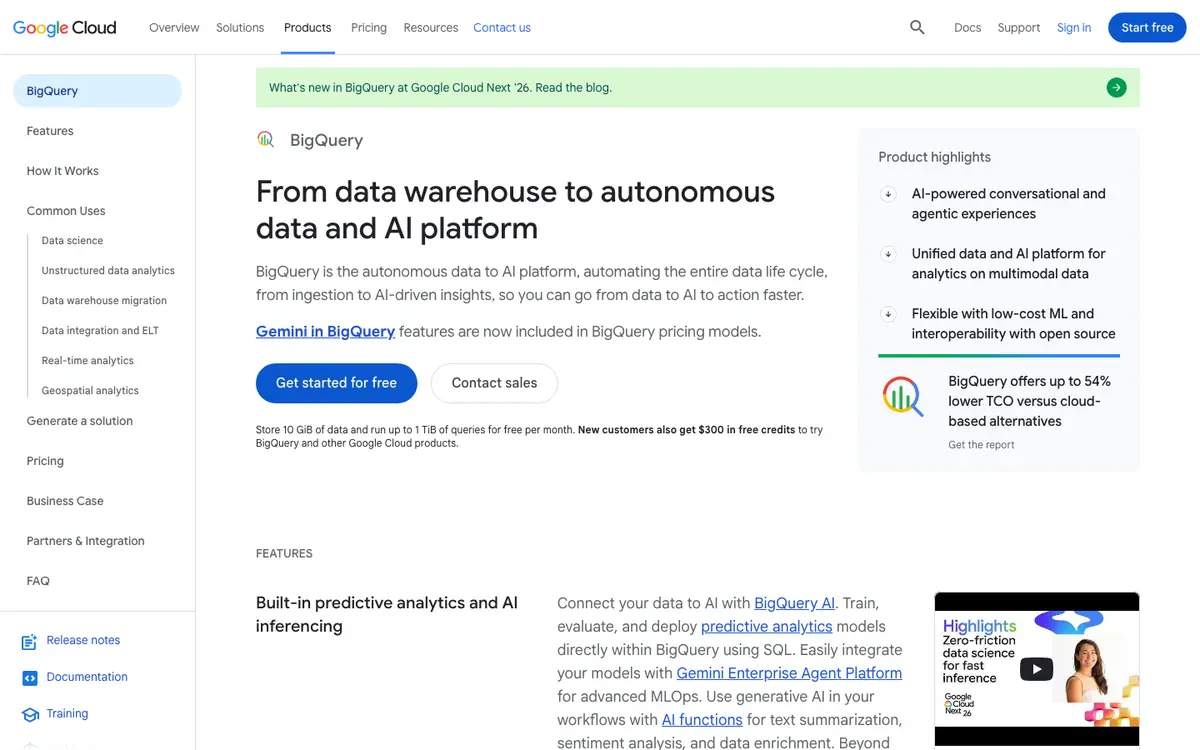Viewport: 1200px width, 750px height.
Task: Select Geospatial analytics in the sidebar
Action: tap(90, 391)
